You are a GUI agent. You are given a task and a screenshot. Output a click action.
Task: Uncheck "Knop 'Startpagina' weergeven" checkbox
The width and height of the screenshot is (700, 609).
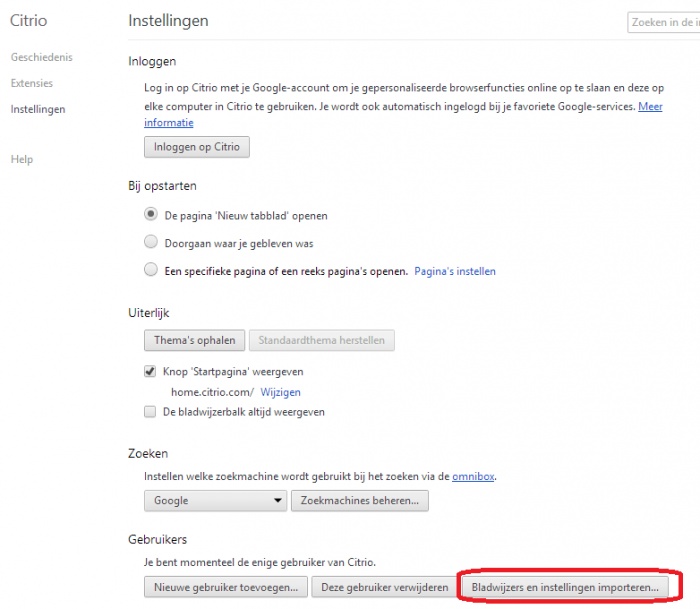150,371
